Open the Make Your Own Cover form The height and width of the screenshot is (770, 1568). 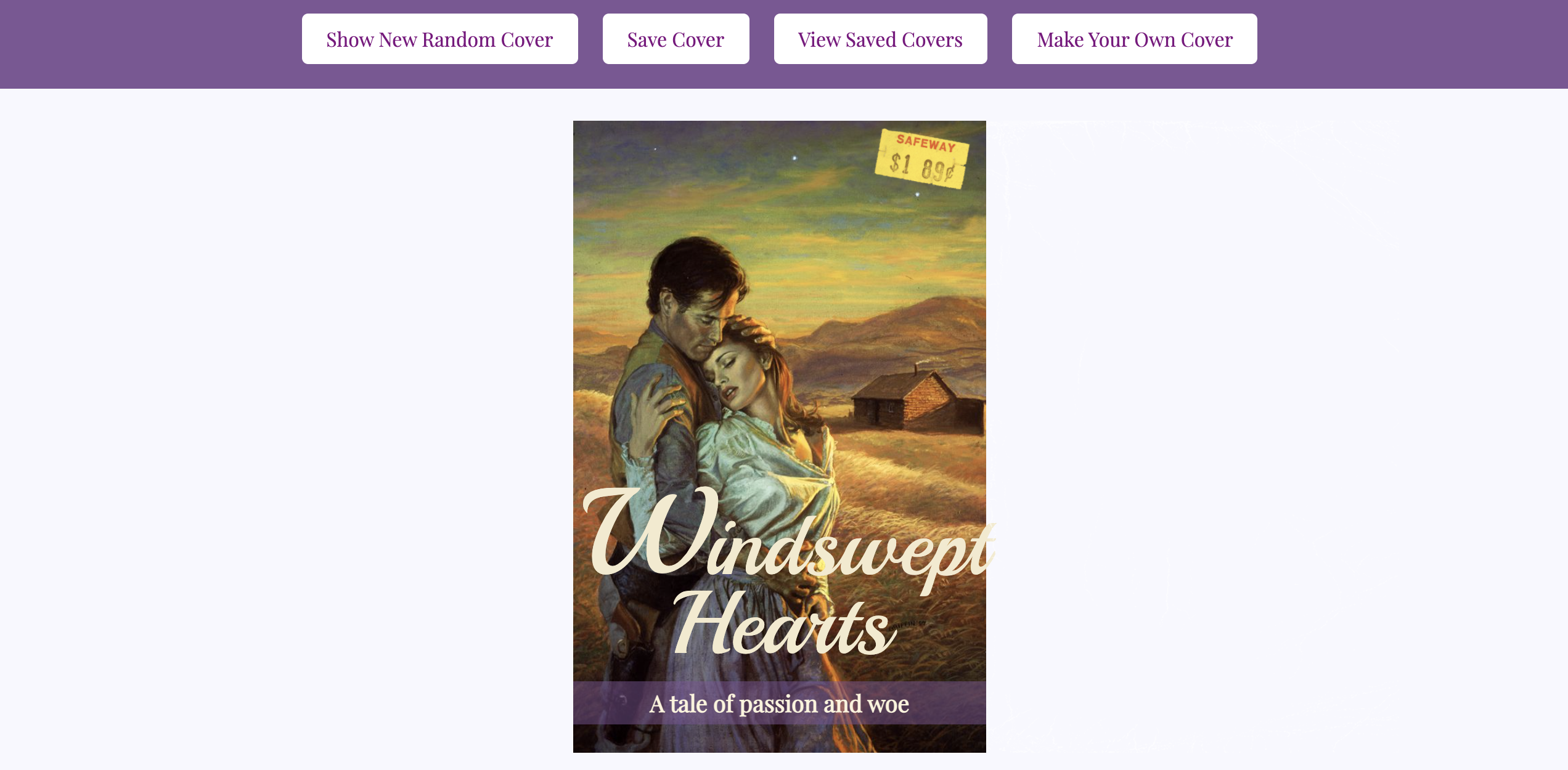(x=1134, y=39)
